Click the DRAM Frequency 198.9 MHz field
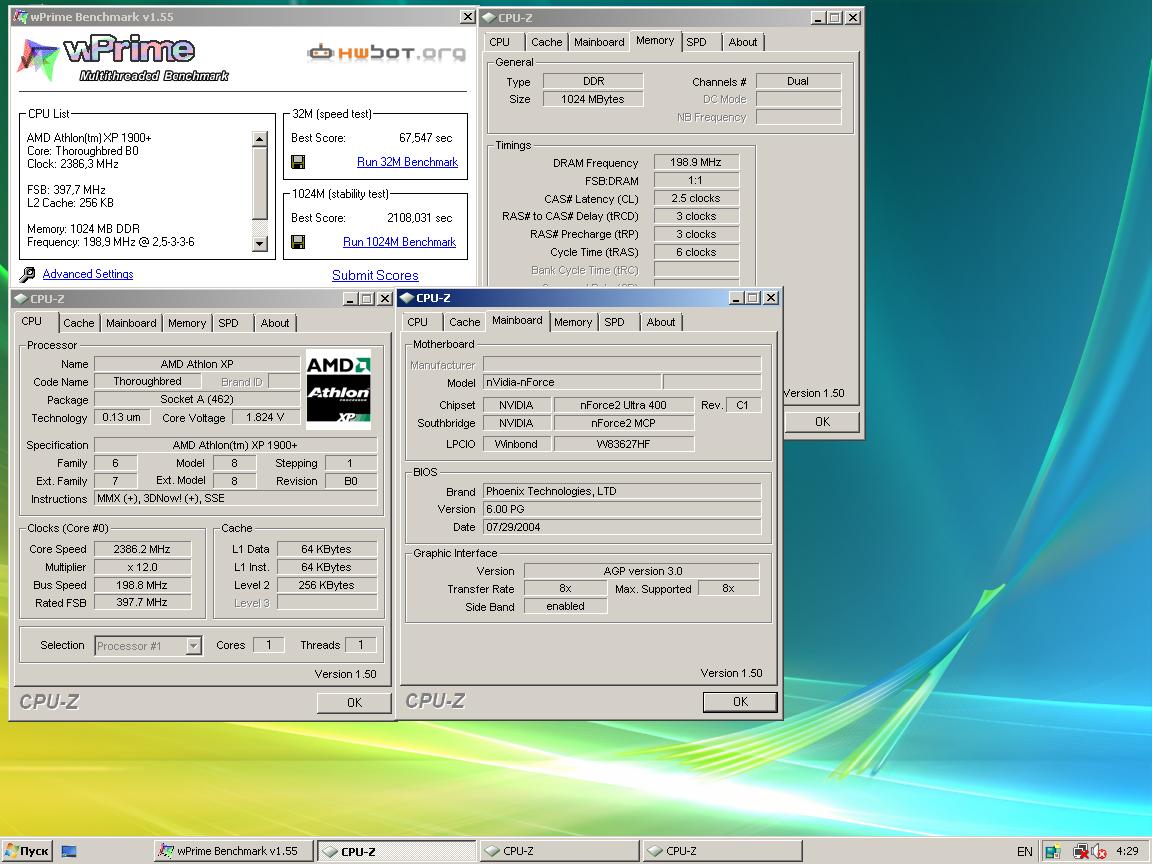1152x864 pixels. coord(696,162)
